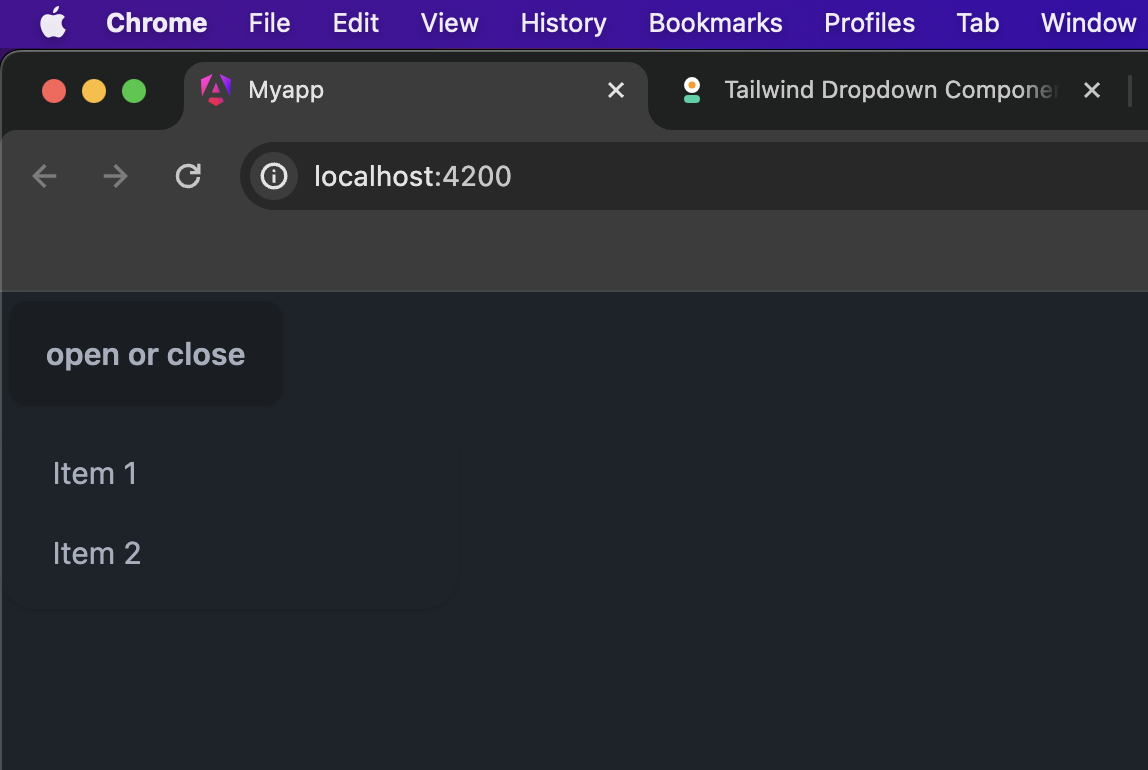The height and width of the screenshot is (770, 1148).
Task: Open the History menu
Action: coord(563,23)
